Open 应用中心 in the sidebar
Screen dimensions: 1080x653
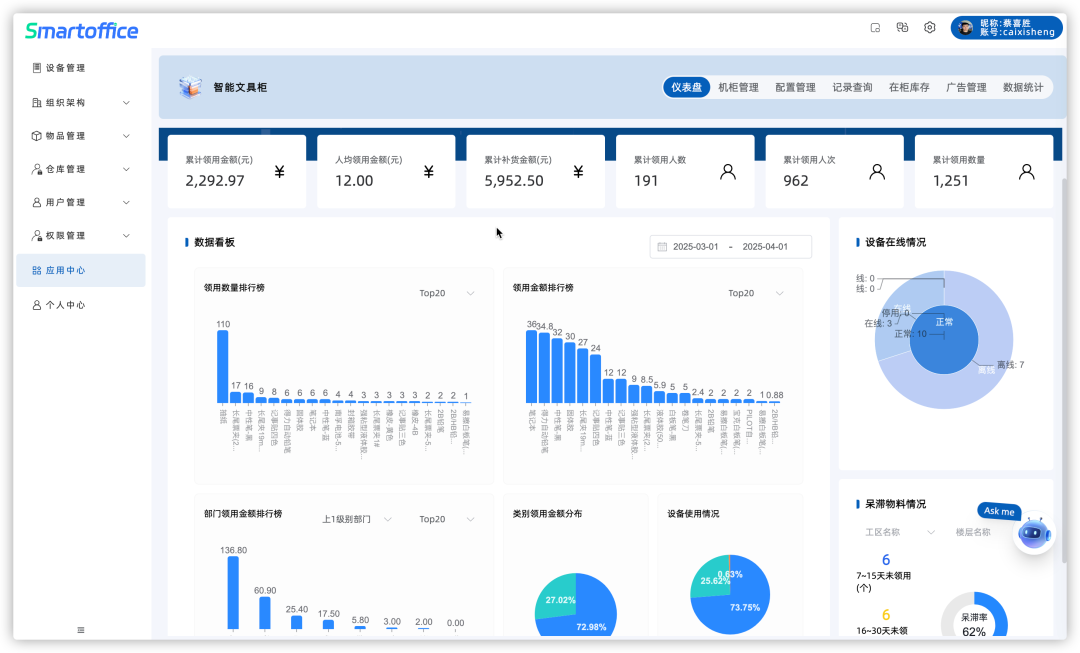click(81, 270)
